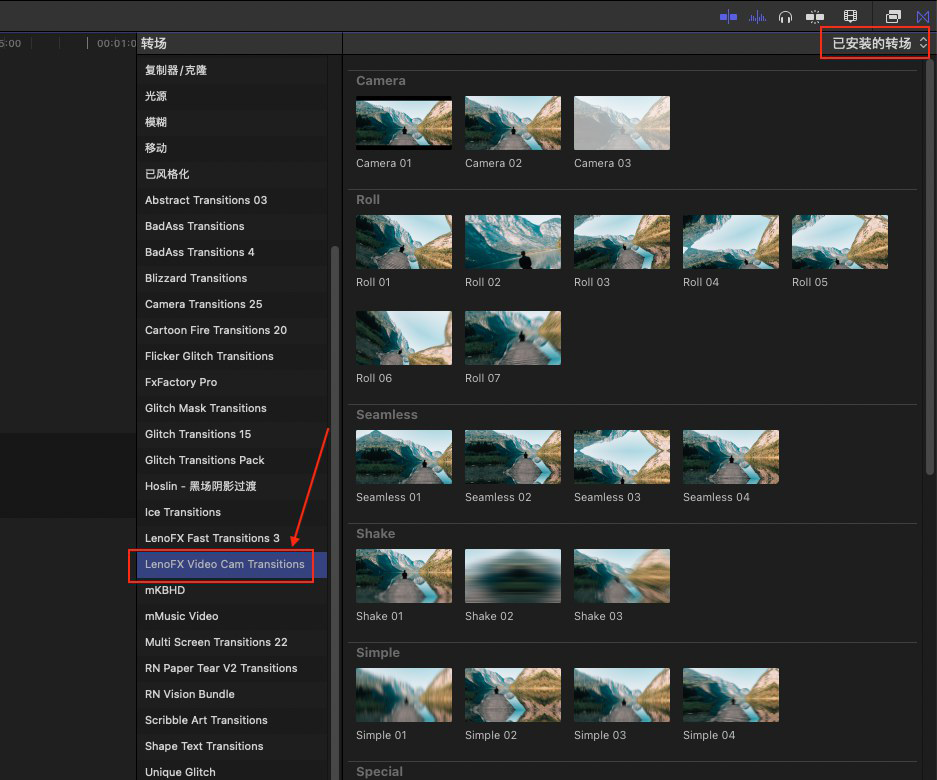Select LenoFX Video Cam Transitions category
The width and height of the screenshot is (937, 780).
tap(232, 564)
